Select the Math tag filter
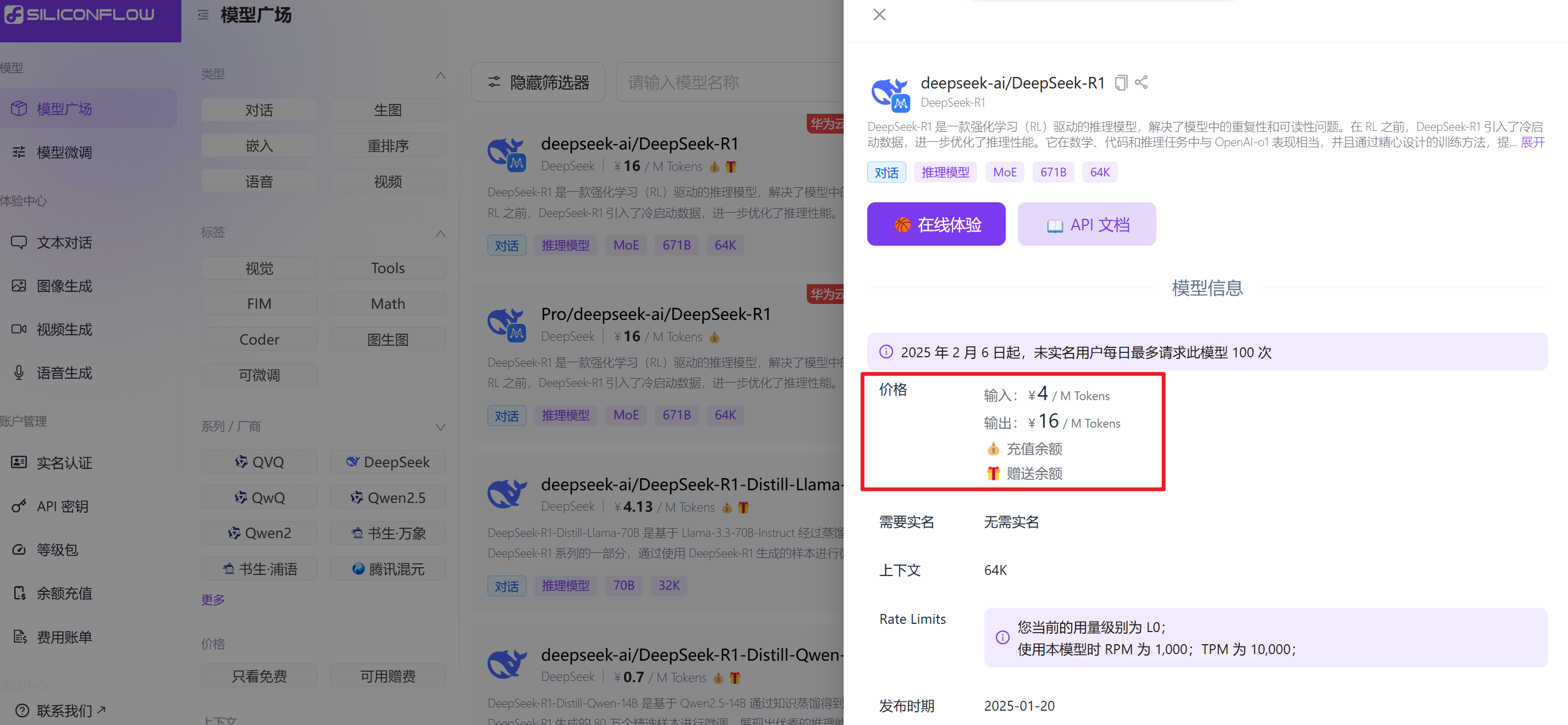The height and width of the screenshot is (725, 1568). (x=387, y=304)
